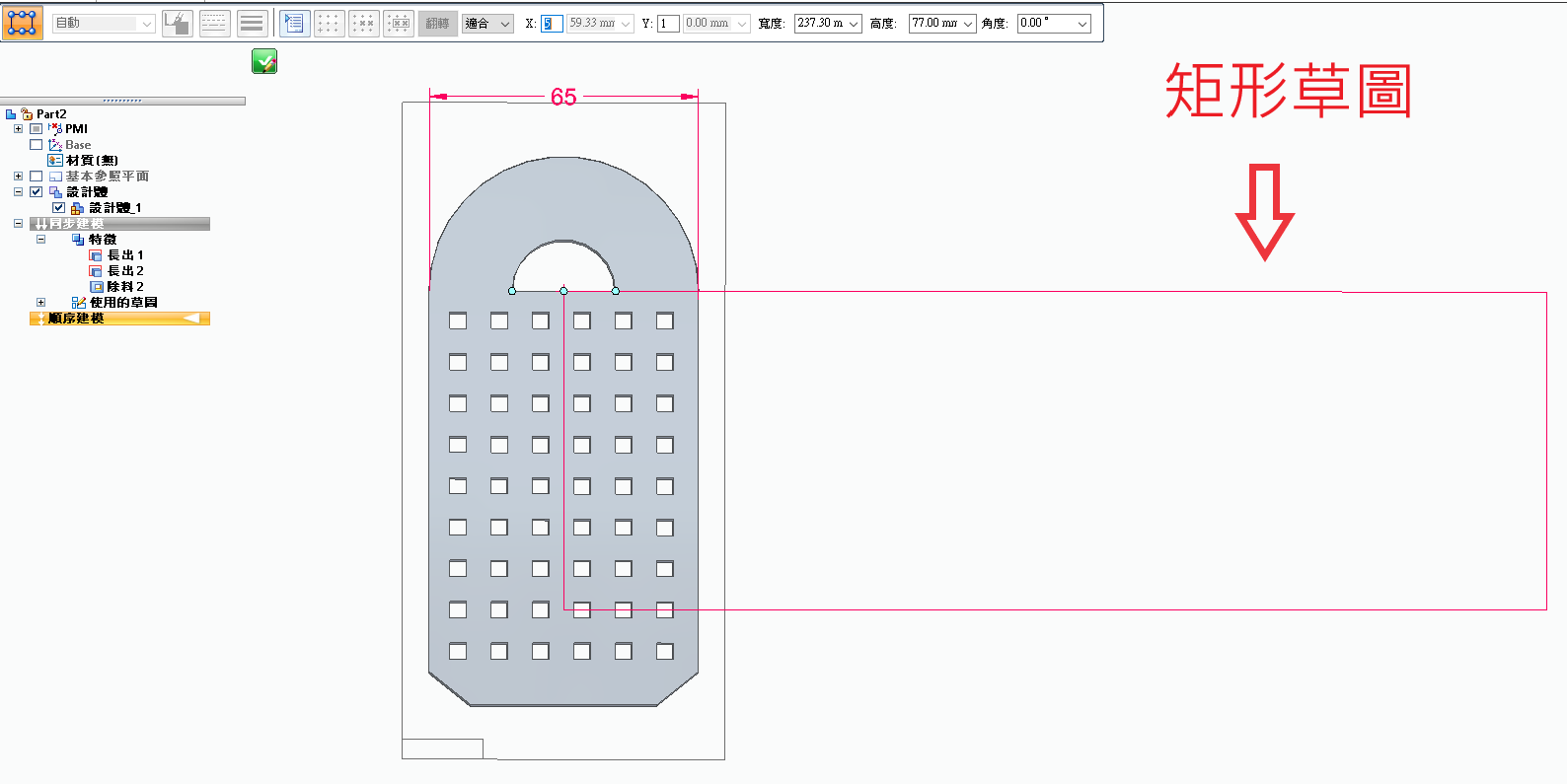Viewport: 1567px width, 784px height.
Task: Click the 翻轉 flip button
Action: click(x=437, y=24)
